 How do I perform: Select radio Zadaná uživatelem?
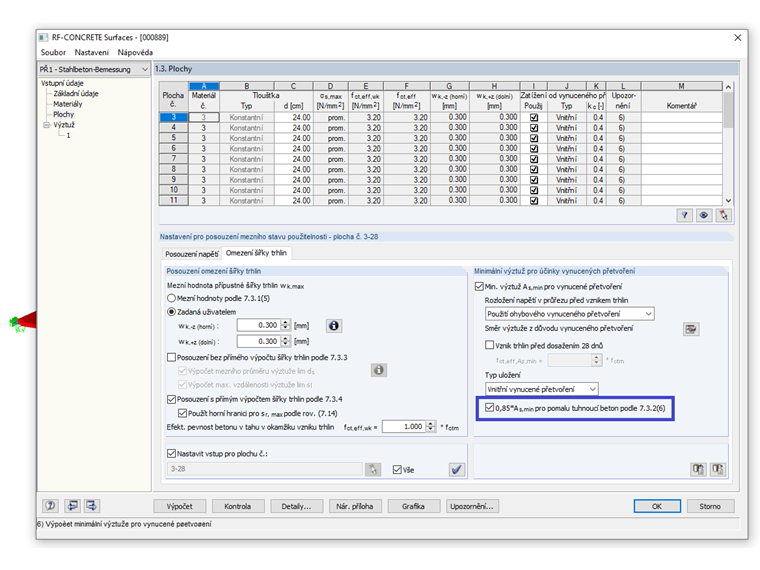coord(171,312)
